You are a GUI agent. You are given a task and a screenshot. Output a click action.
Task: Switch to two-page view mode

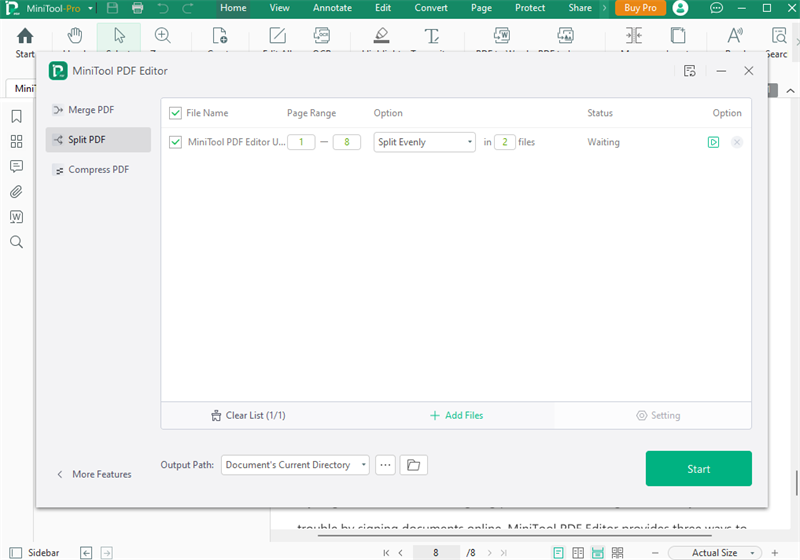tap(578, 553)
